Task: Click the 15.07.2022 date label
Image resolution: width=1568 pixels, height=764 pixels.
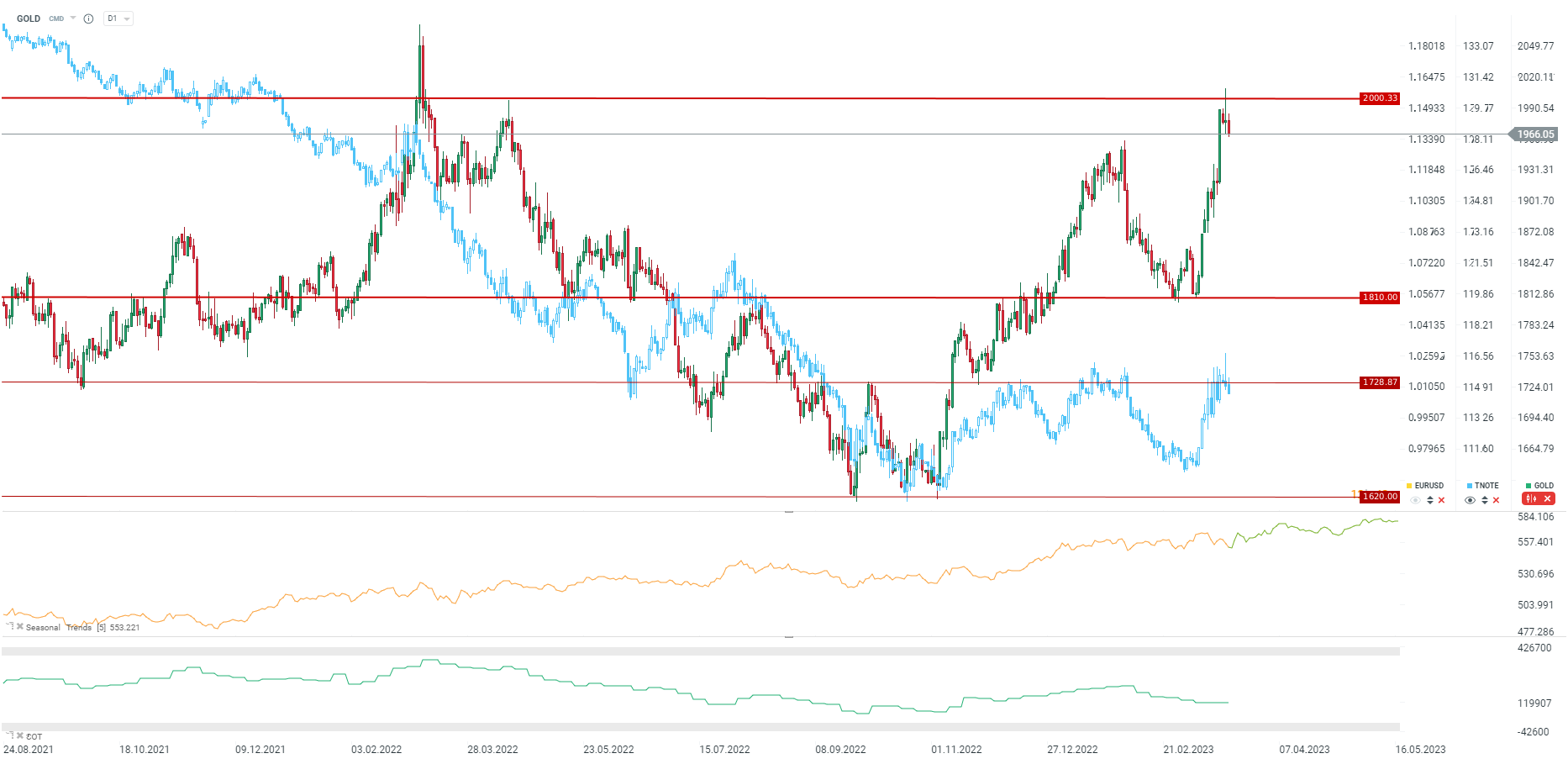Action: tap(724, 750)
